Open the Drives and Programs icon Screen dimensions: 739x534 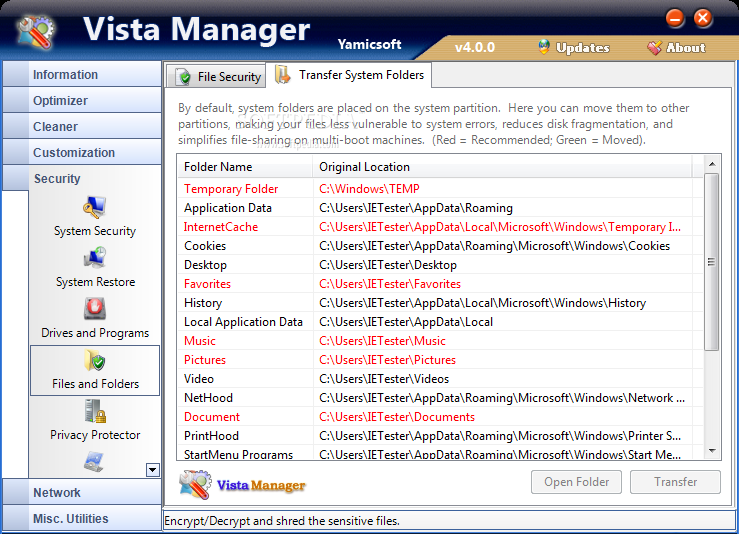pyautogui.click(x=95, y=309)
